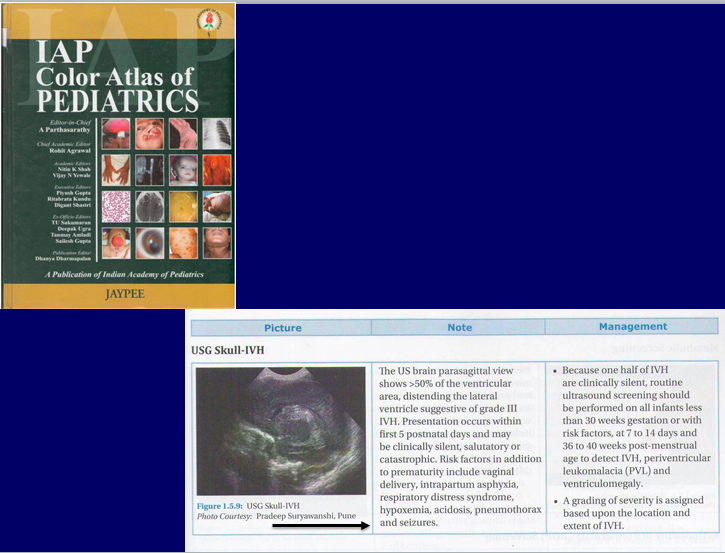Select editor name 'Vijay N Yewale'
Viewport: 725px width, 553px height.
[72, 176]
